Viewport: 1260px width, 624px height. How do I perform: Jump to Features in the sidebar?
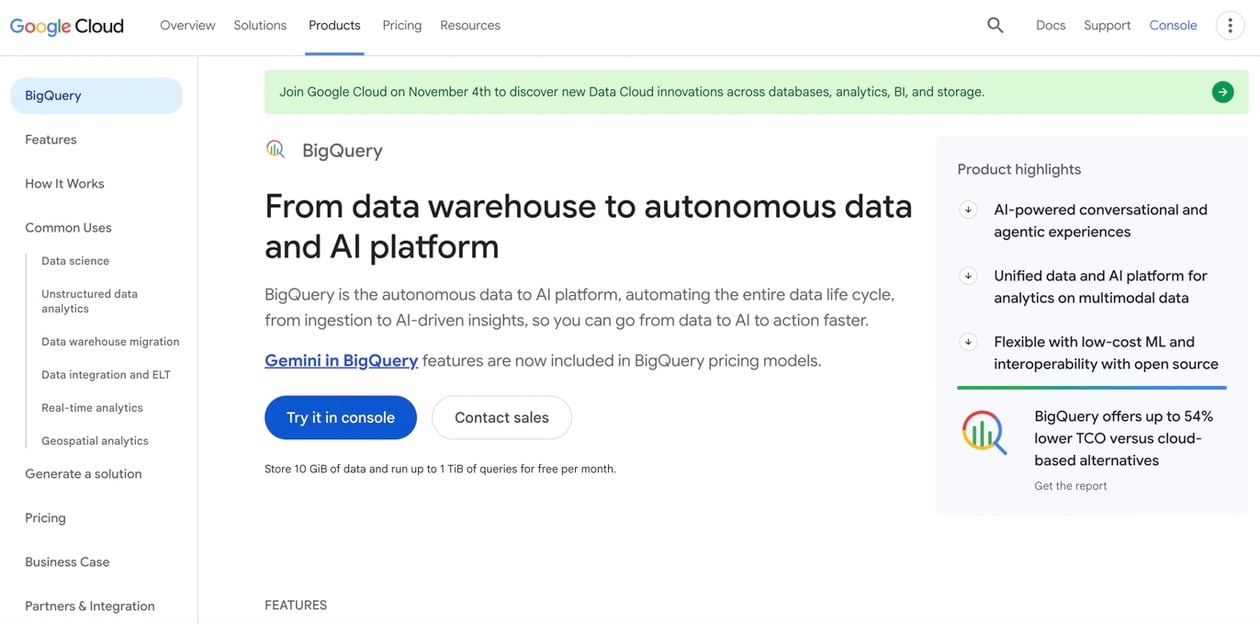coord(51,140)
